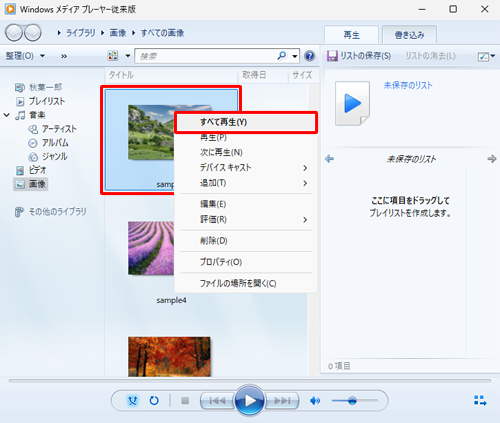Screen dimensions: 500x423
Task: Click the リストの保存 floppy disk icon
Action: [332, 56]
